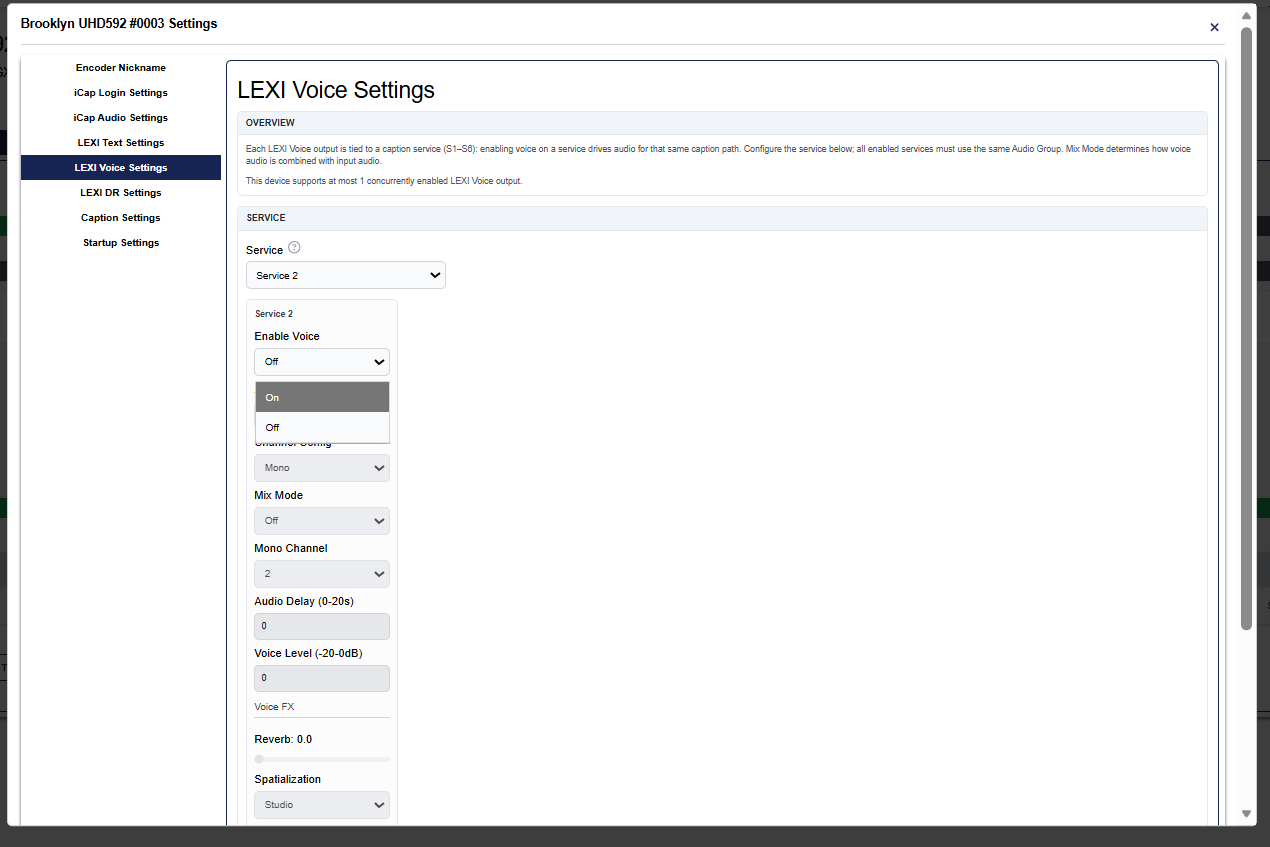The height and width of the screenshot is (847, 1270).
Task: Click the 'Enable Voice' label
Action: click(287, 336)
